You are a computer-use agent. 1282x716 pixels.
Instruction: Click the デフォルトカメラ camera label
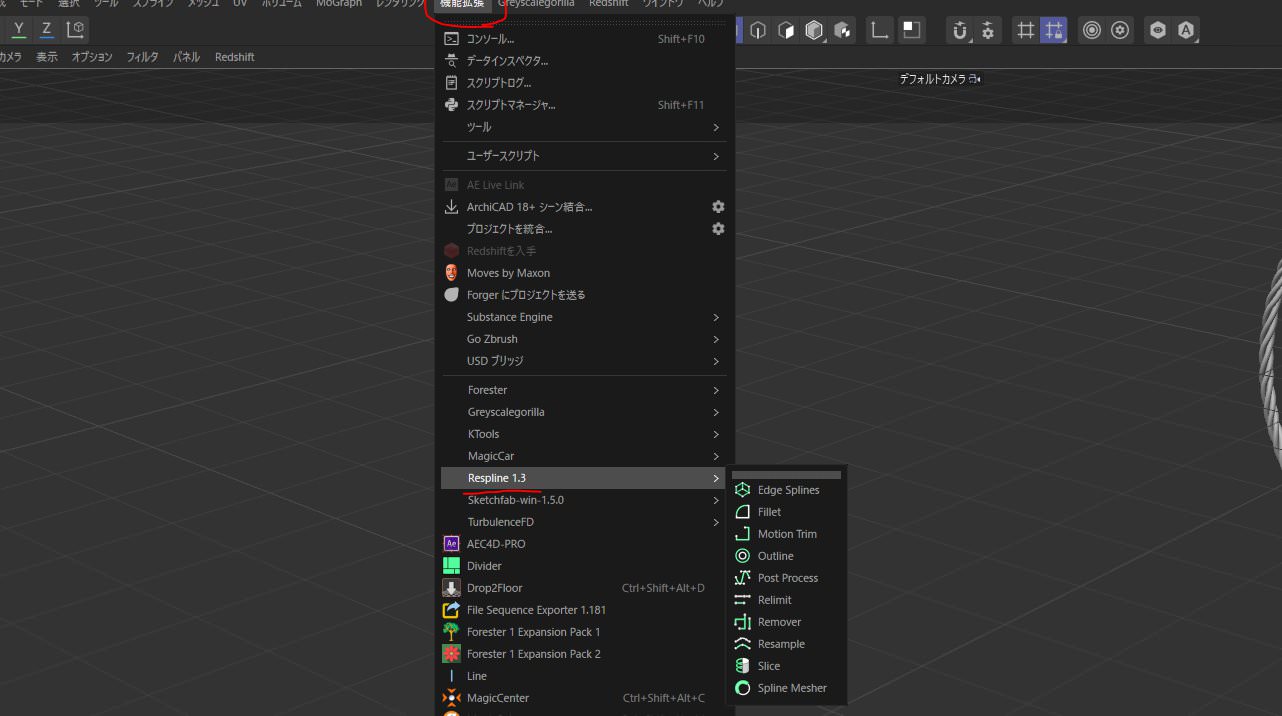[932, 79]
